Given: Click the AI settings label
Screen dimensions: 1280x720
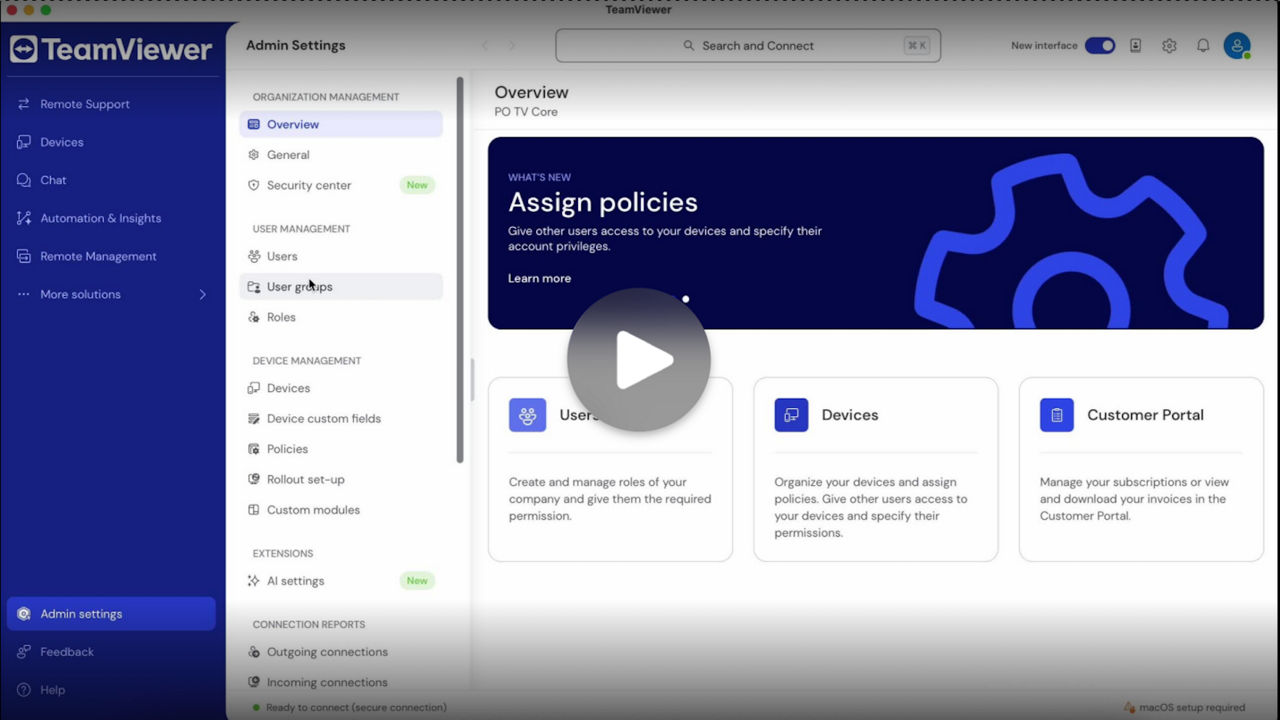Looking at the screenshot, I should 295,581.
